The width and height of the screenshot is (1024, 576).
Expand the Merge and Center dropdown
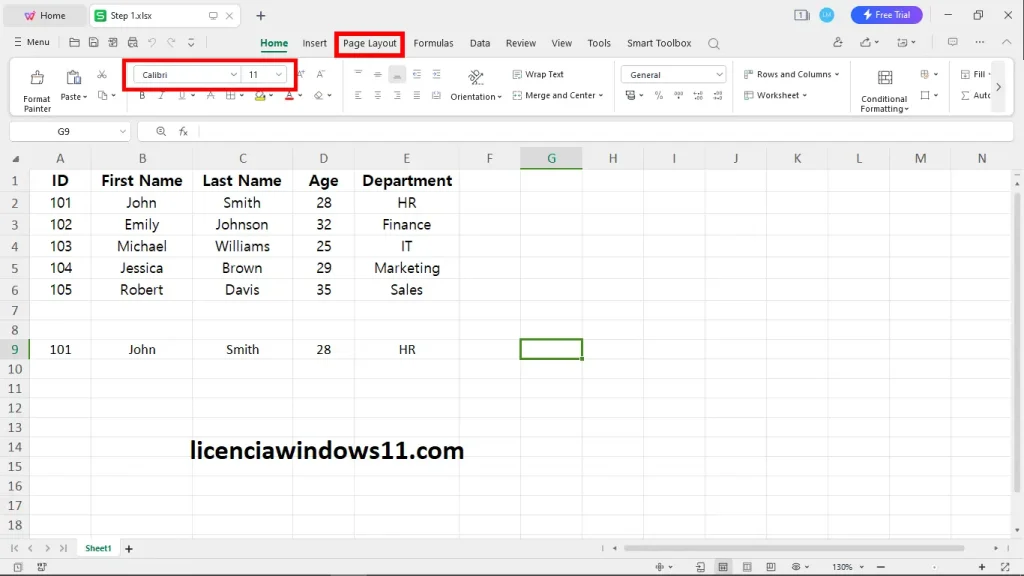click(x=601, y=95)
